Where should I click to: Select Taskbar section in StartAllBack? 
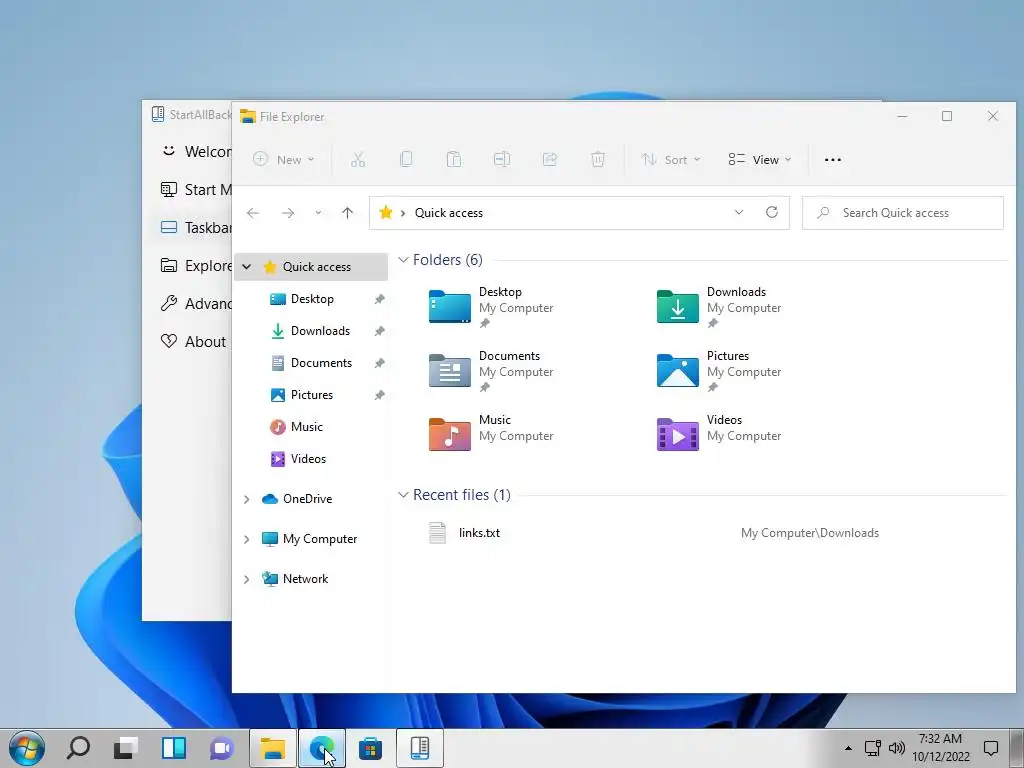pyautogui.click(x=195, y=227)
